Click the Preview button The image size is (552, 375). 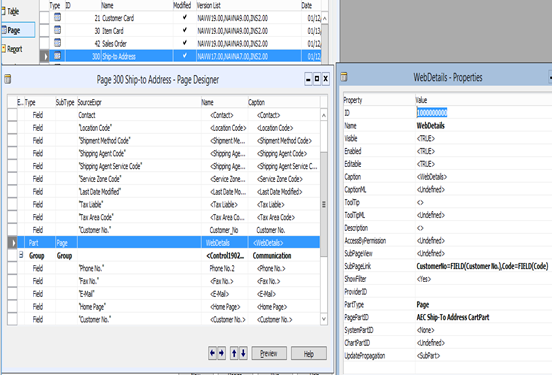pos(269,353)
